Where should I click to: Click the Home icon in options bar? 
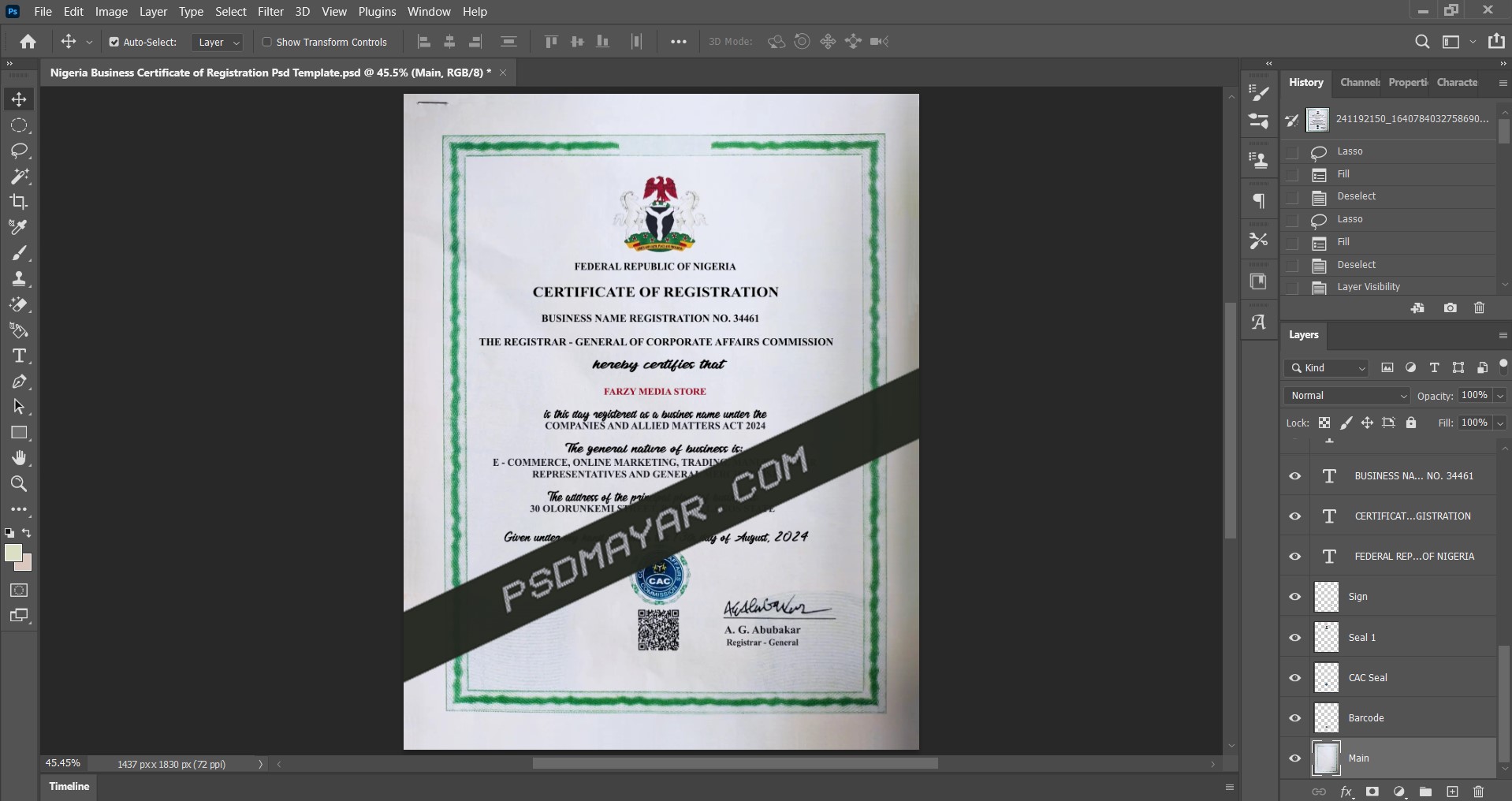pyautogui.click(x=28, y=42)
